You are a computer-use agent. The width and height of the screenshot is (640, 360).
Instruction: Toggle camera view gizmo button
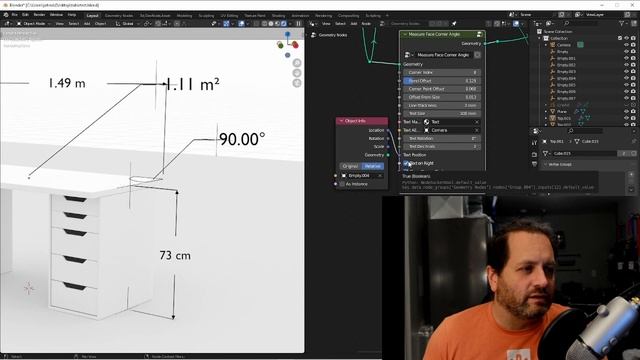coord(297,83)
